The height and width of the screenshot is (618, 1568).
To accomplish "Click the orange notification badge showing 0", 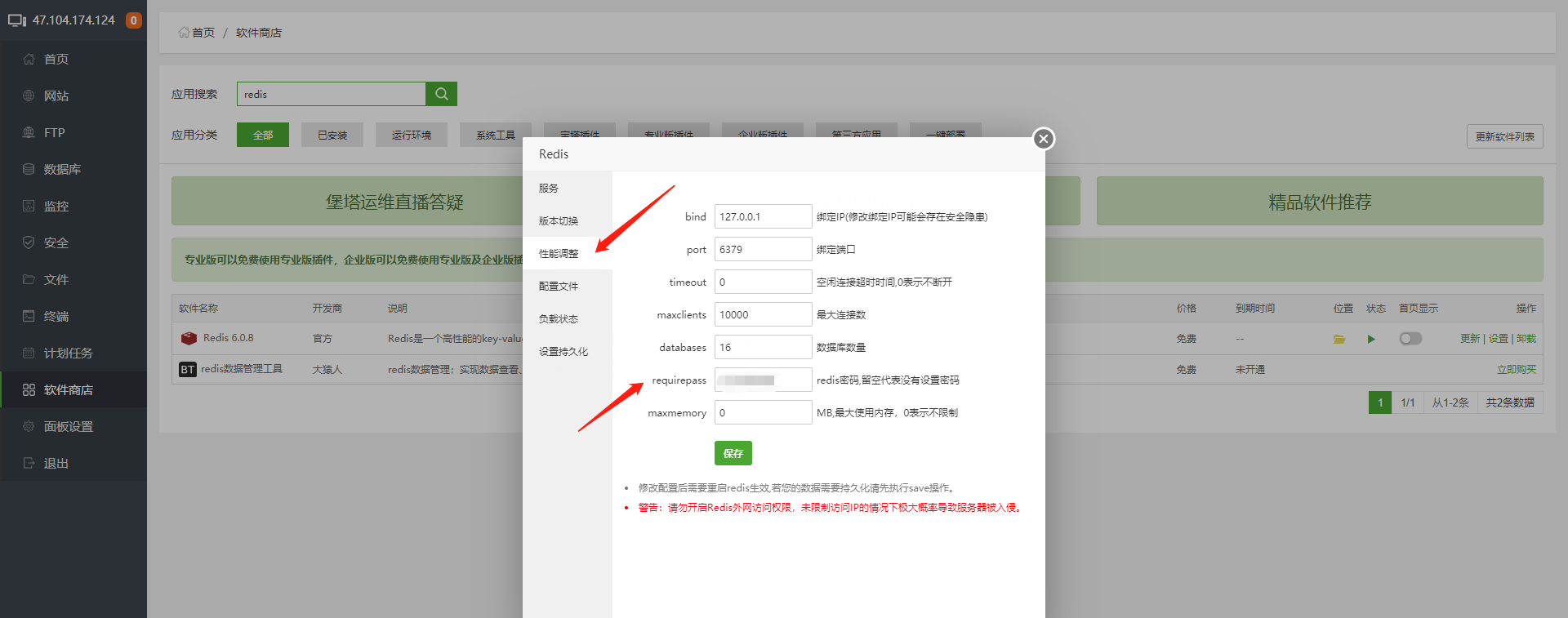I will click(x=133, y=20).
